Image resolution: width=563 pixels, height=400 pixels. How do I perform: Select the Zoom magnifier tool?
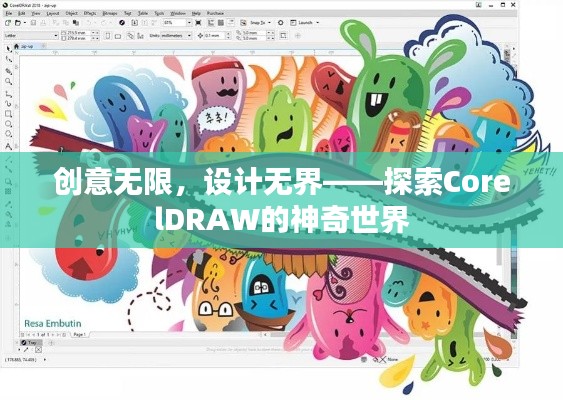(x=9, y=82)
